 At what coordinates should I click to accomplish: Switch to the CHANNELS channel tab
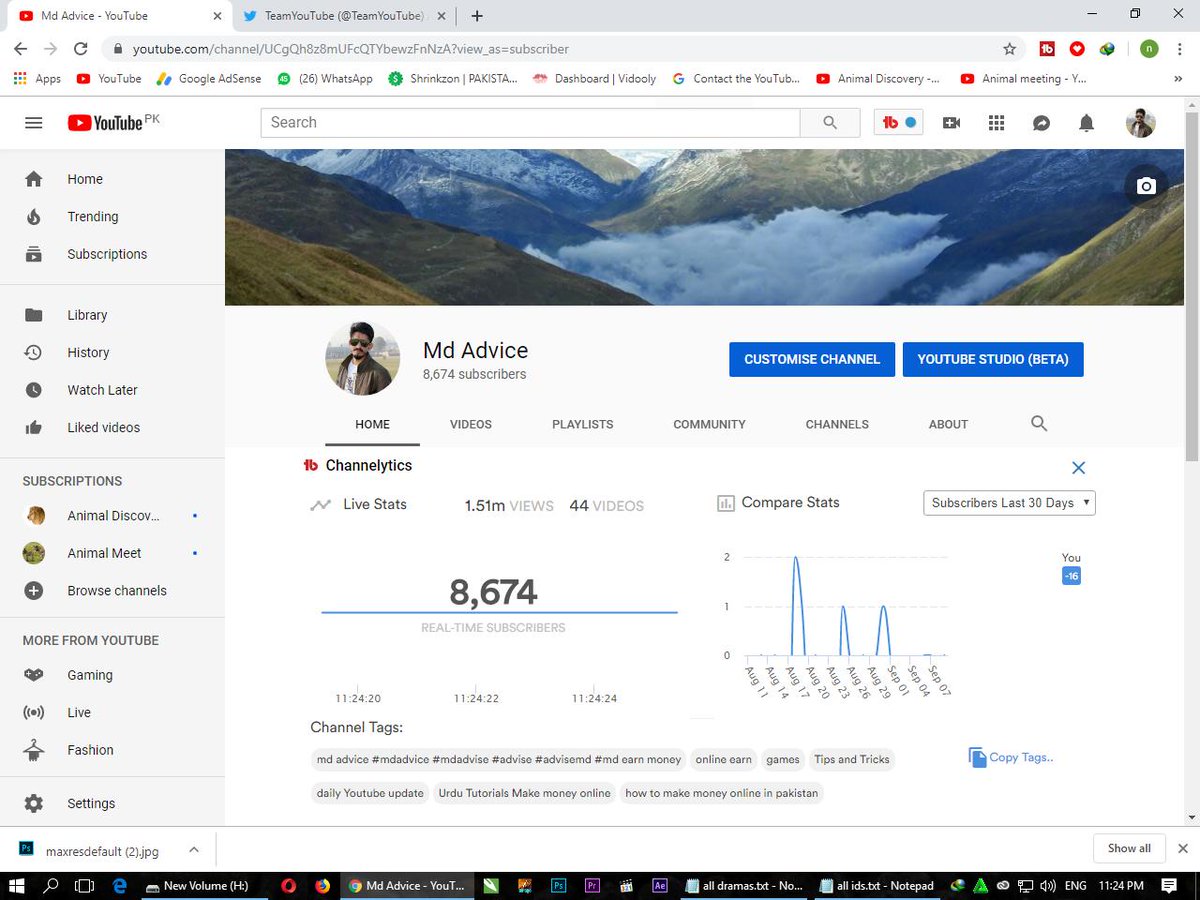click(837, 424)
